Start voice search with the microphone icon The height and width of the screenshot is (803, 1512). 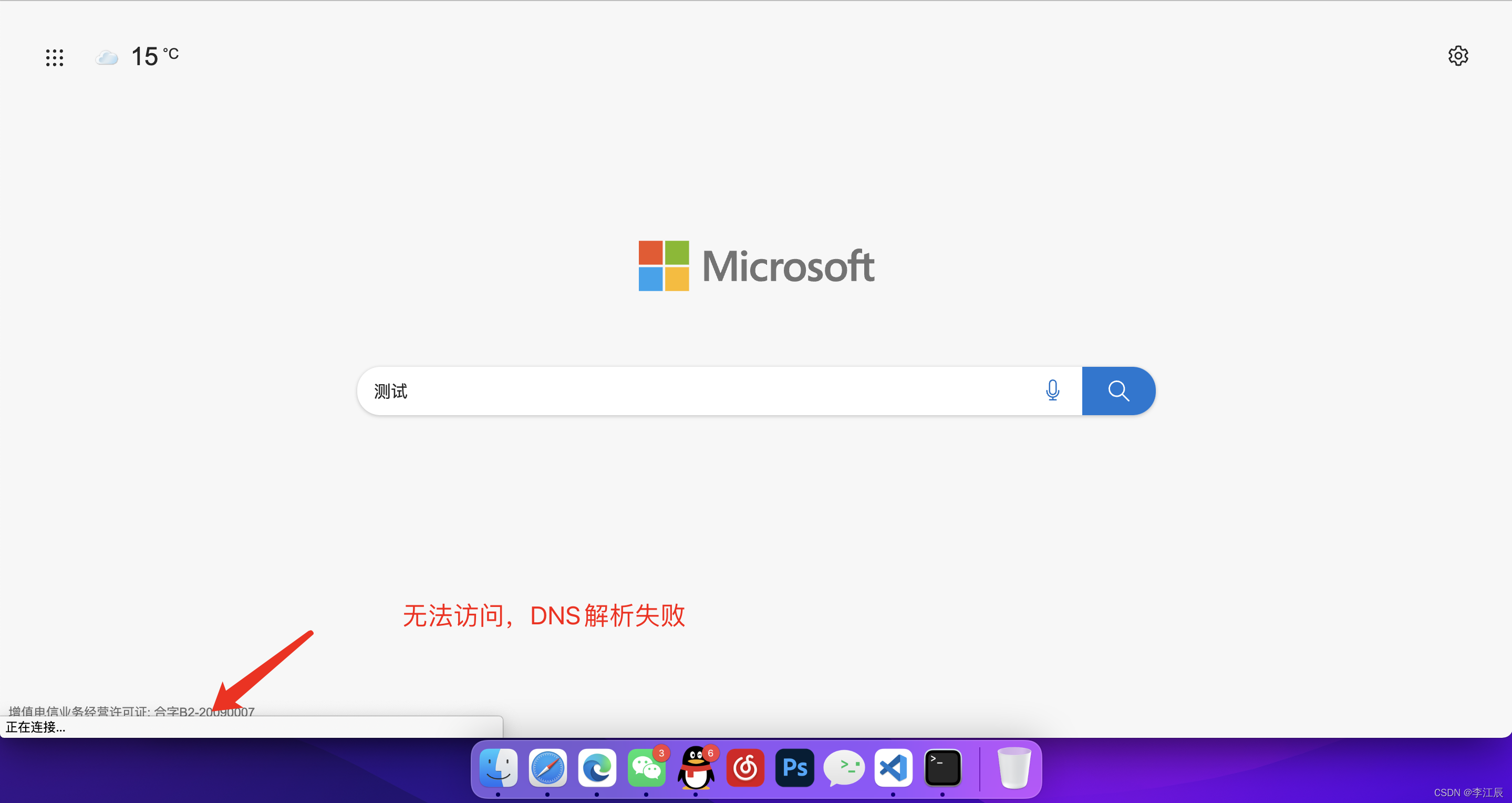(1052, 390)
